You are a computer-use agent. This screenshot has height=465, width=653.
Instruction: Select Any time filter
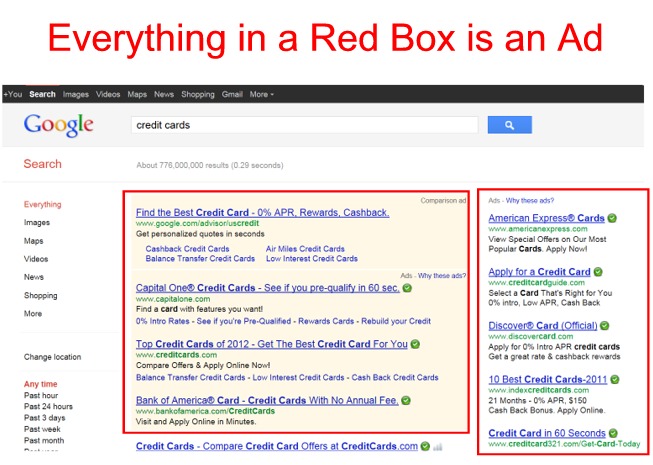(40, 384)
